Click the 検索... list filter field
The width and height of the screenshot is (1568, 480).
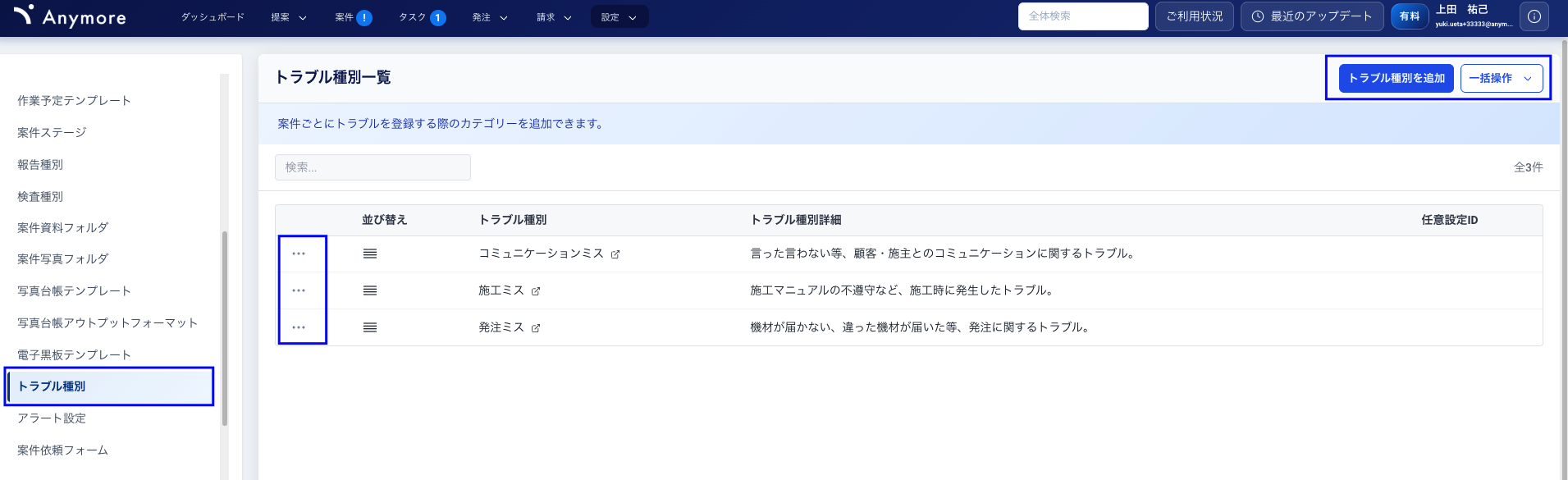pyautogui.click(x=373, y=167)
